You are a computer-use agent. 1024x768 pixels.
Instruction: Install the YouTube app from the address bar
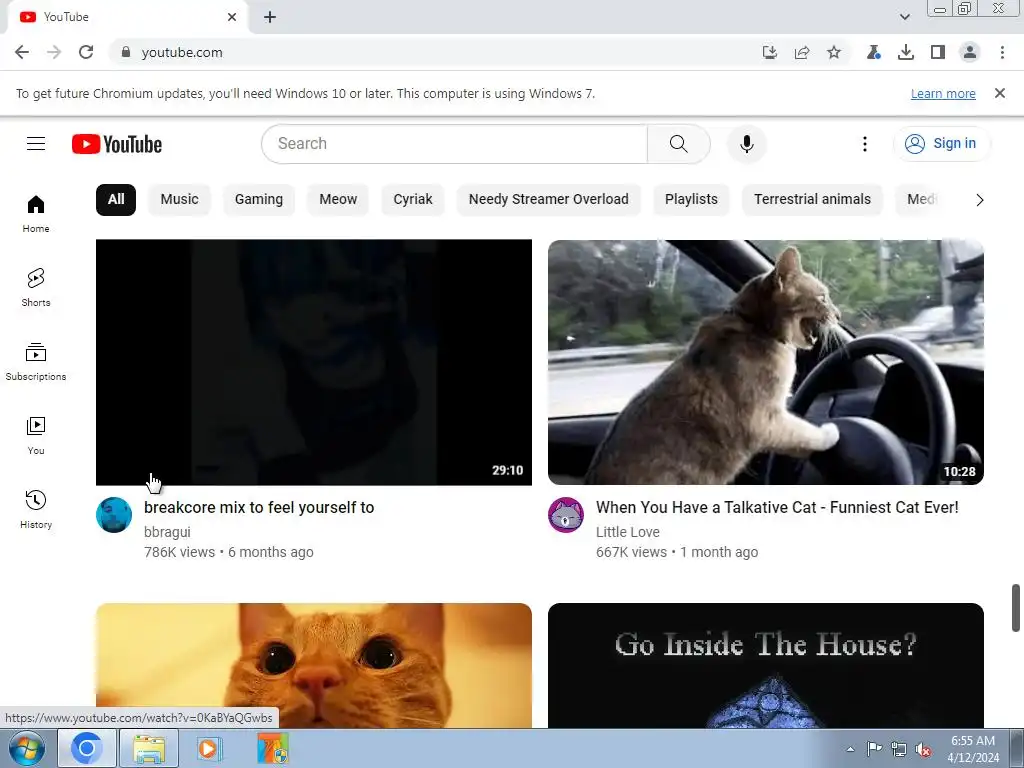(770, 52)
